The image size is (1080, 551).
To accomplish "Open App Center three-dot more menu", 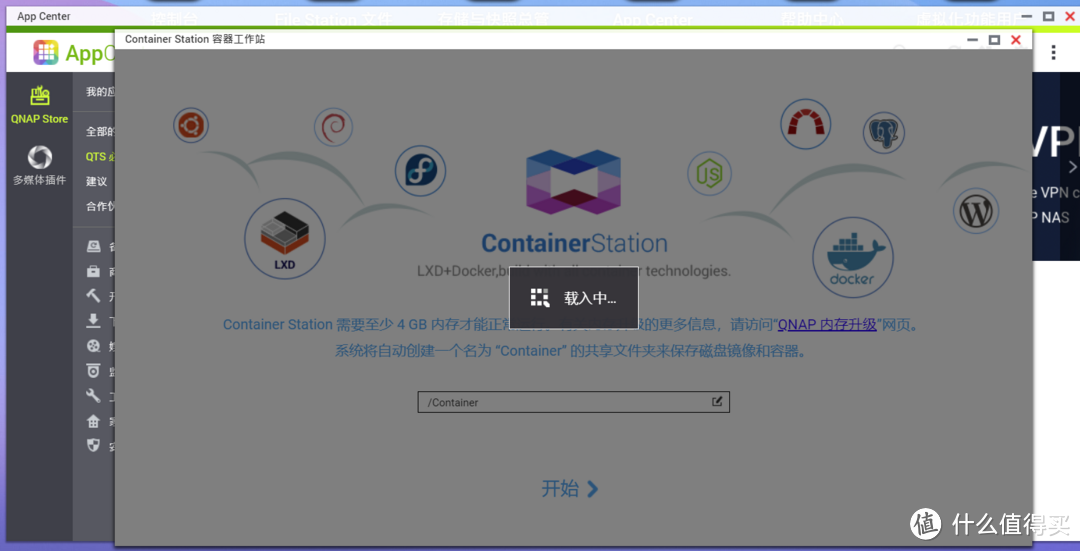I will pos(1054,52).
